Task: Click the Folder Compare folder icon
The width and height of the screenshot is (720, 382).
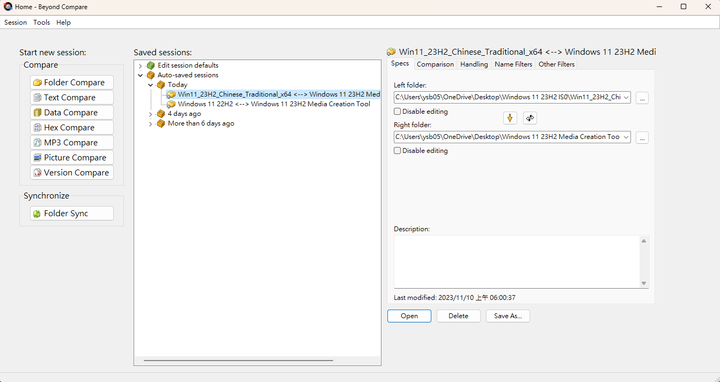Action: pyautogui.click(x=38, y=83)
